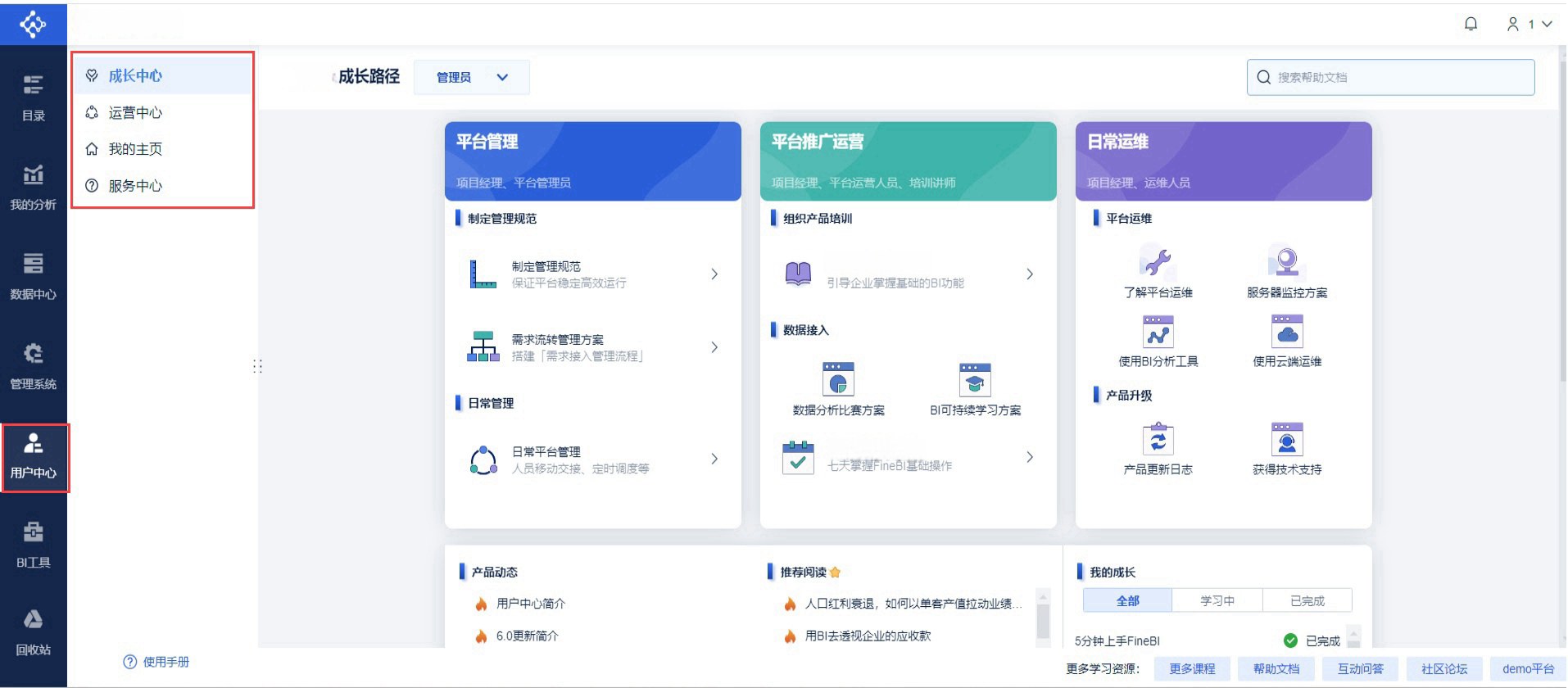Screen dimensions: 1568x688
Task: Select 成长中心 menu item
Action: tap(163, 75)
